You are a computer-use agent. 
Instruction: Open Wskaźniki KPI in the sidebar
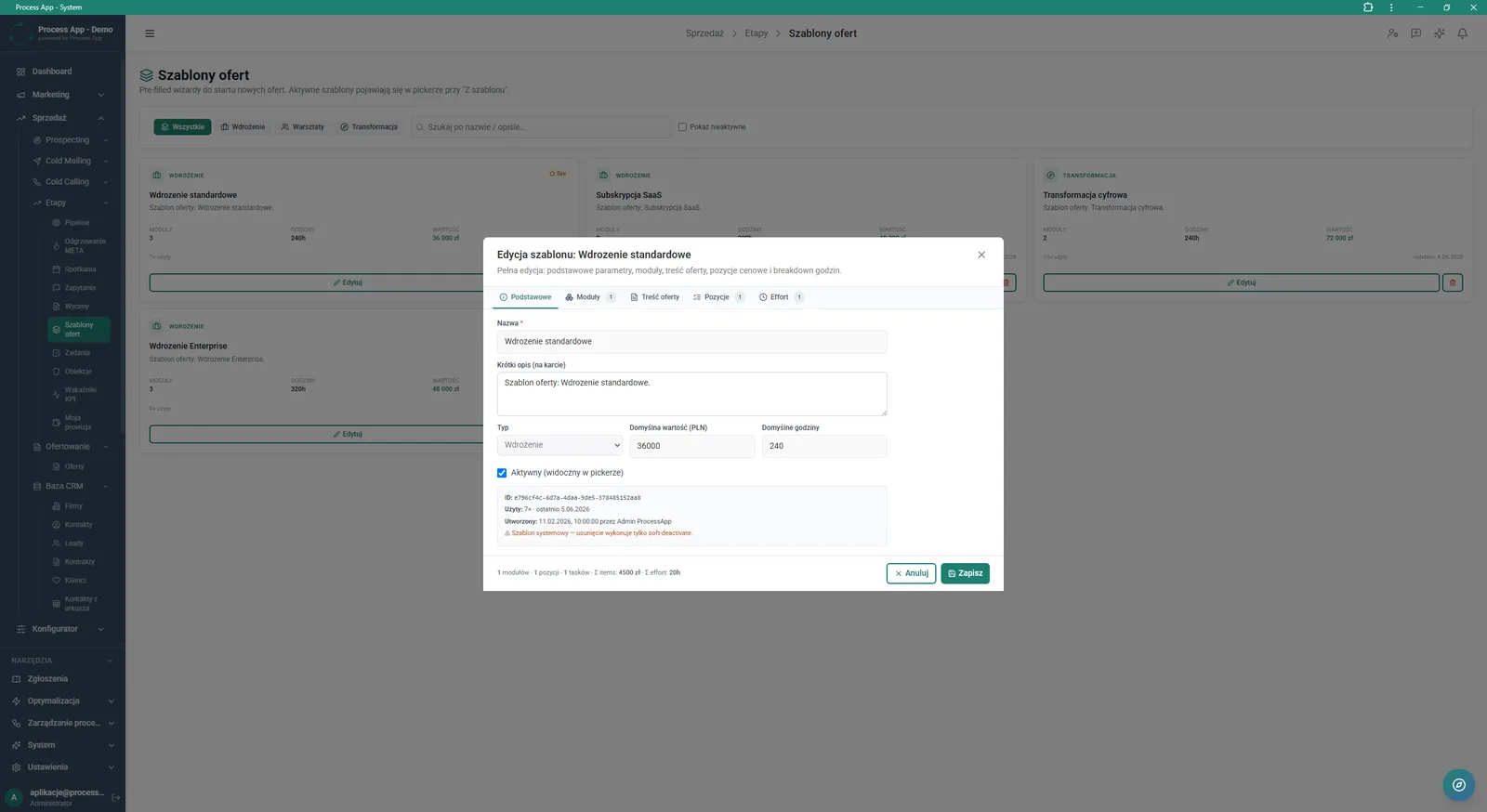click(x=78, y=395)
